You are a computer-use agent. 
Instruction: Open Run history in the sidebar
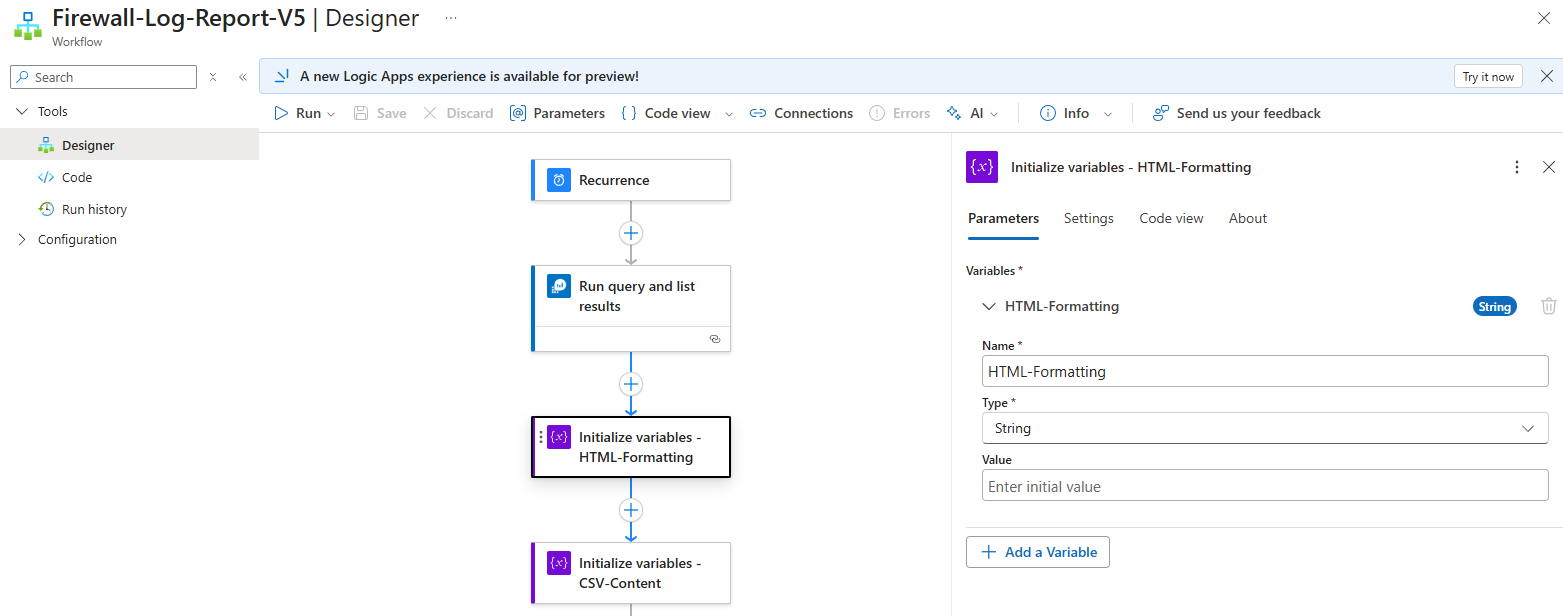coord(94,209)
